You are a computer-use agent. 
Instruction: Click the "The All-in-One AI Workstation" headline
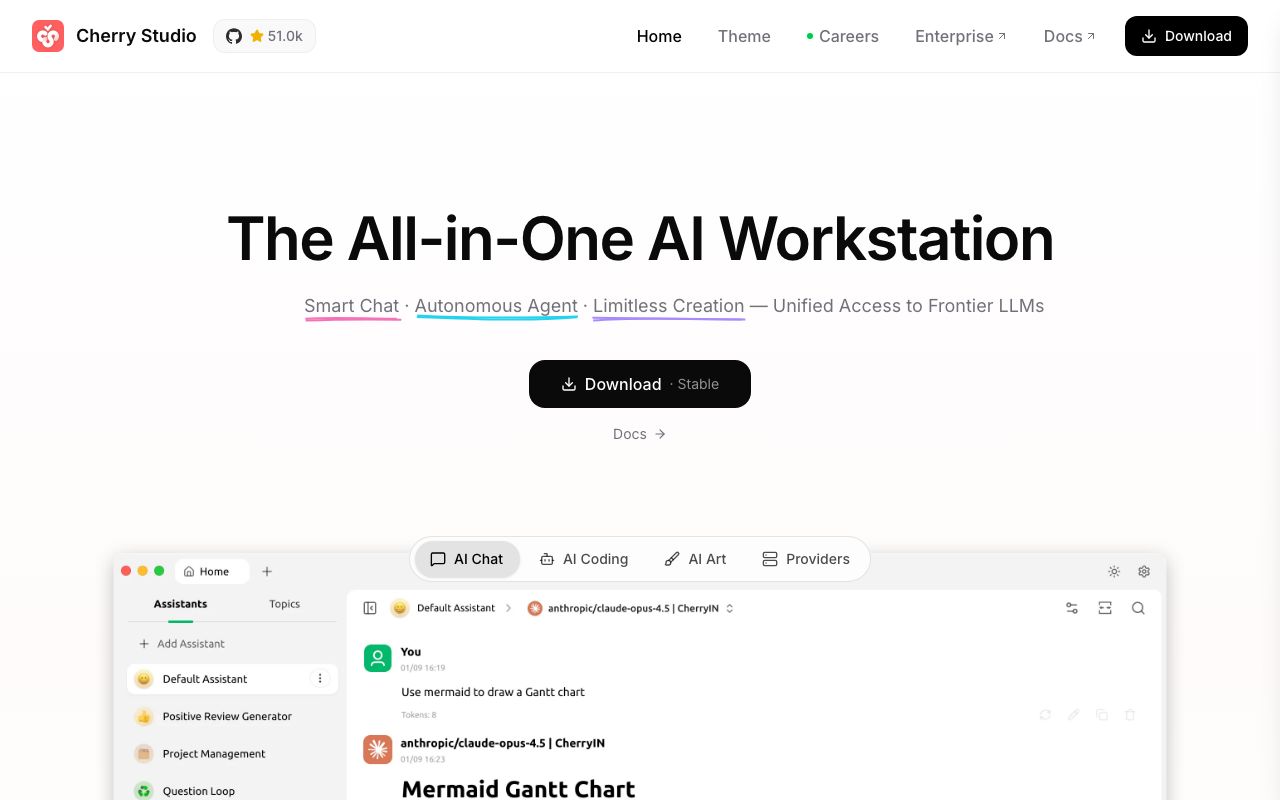[x=640, y=239]
